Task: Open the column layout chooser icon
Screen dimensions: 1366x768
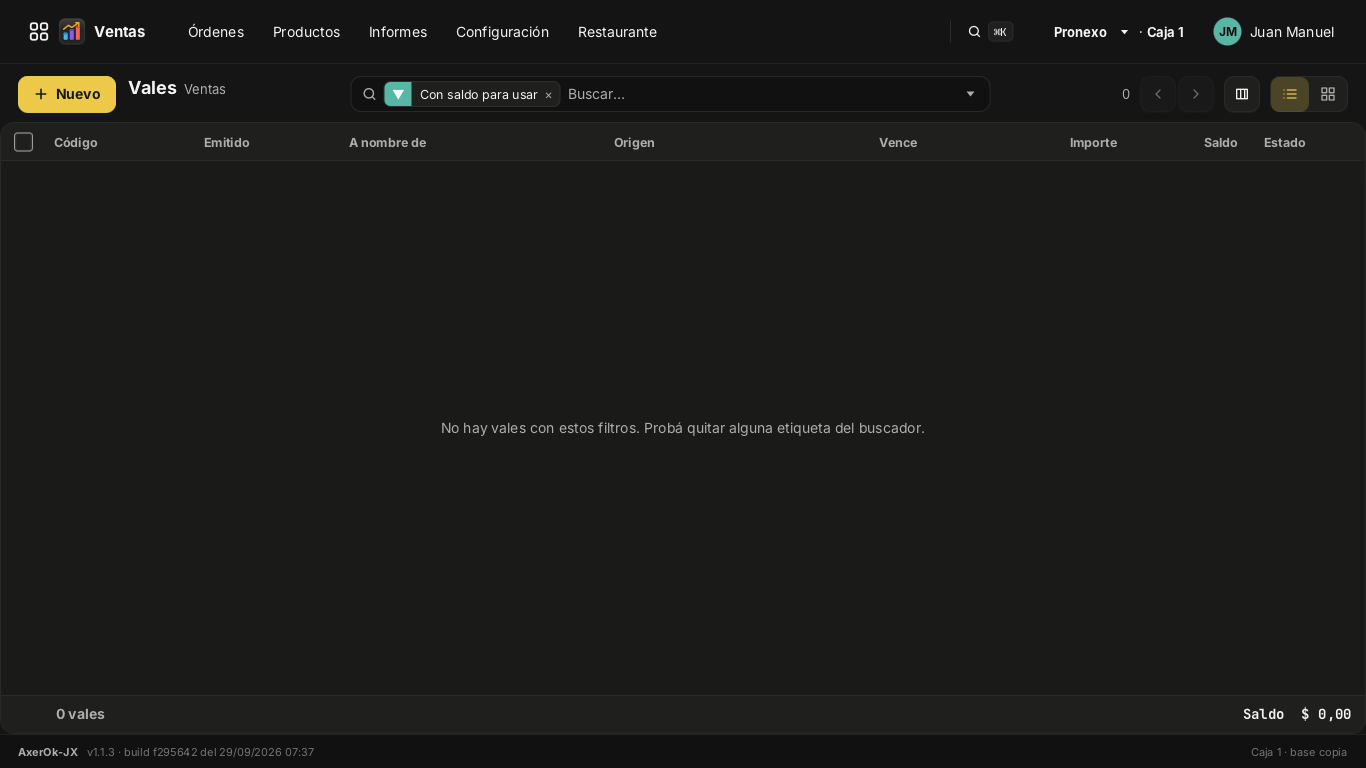Action: point(1242,94)
